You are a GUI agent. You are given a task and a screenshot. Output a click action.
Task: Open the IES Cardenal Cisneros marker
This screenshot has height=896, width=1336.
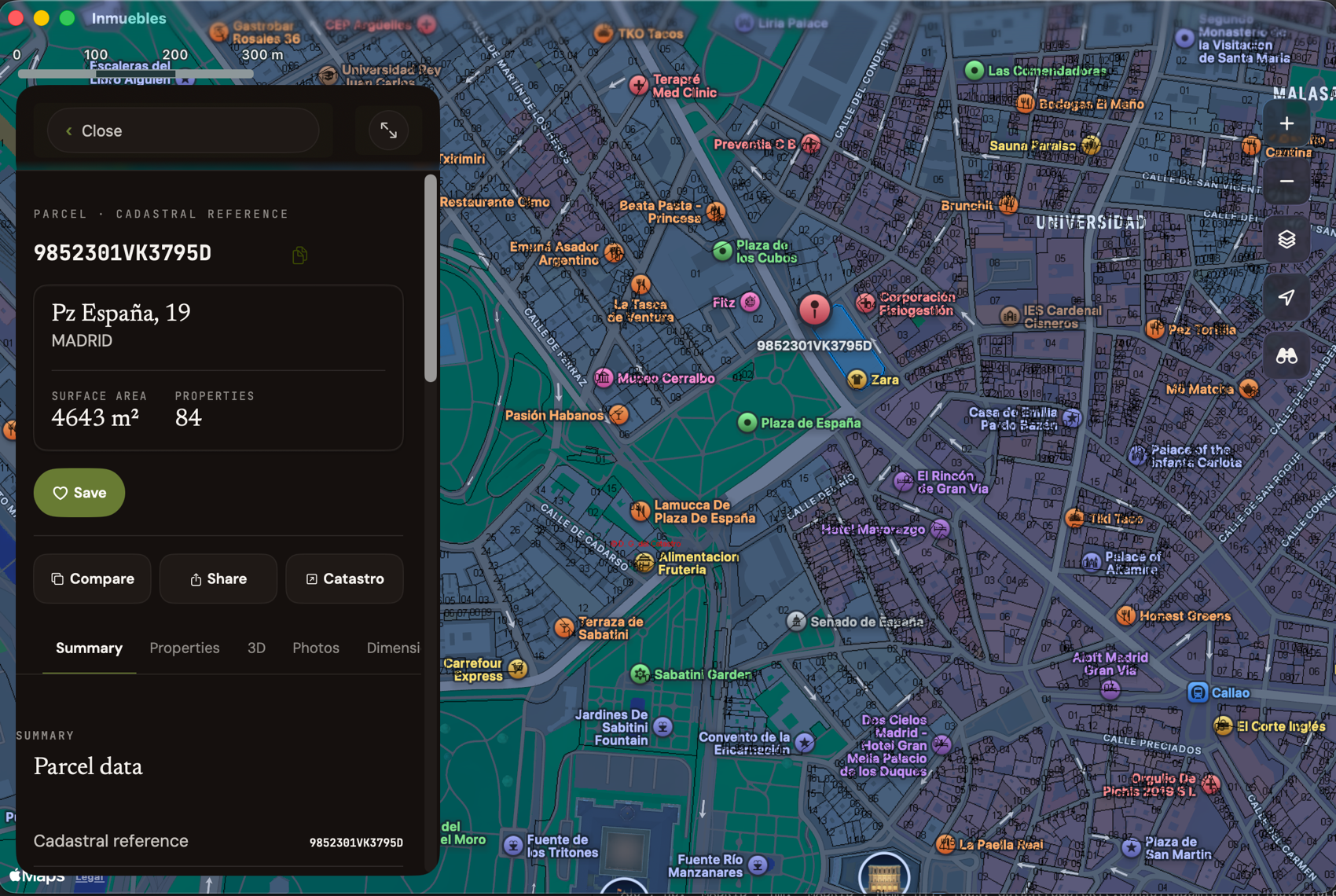pyautogui.click(x=1010, y=316)
